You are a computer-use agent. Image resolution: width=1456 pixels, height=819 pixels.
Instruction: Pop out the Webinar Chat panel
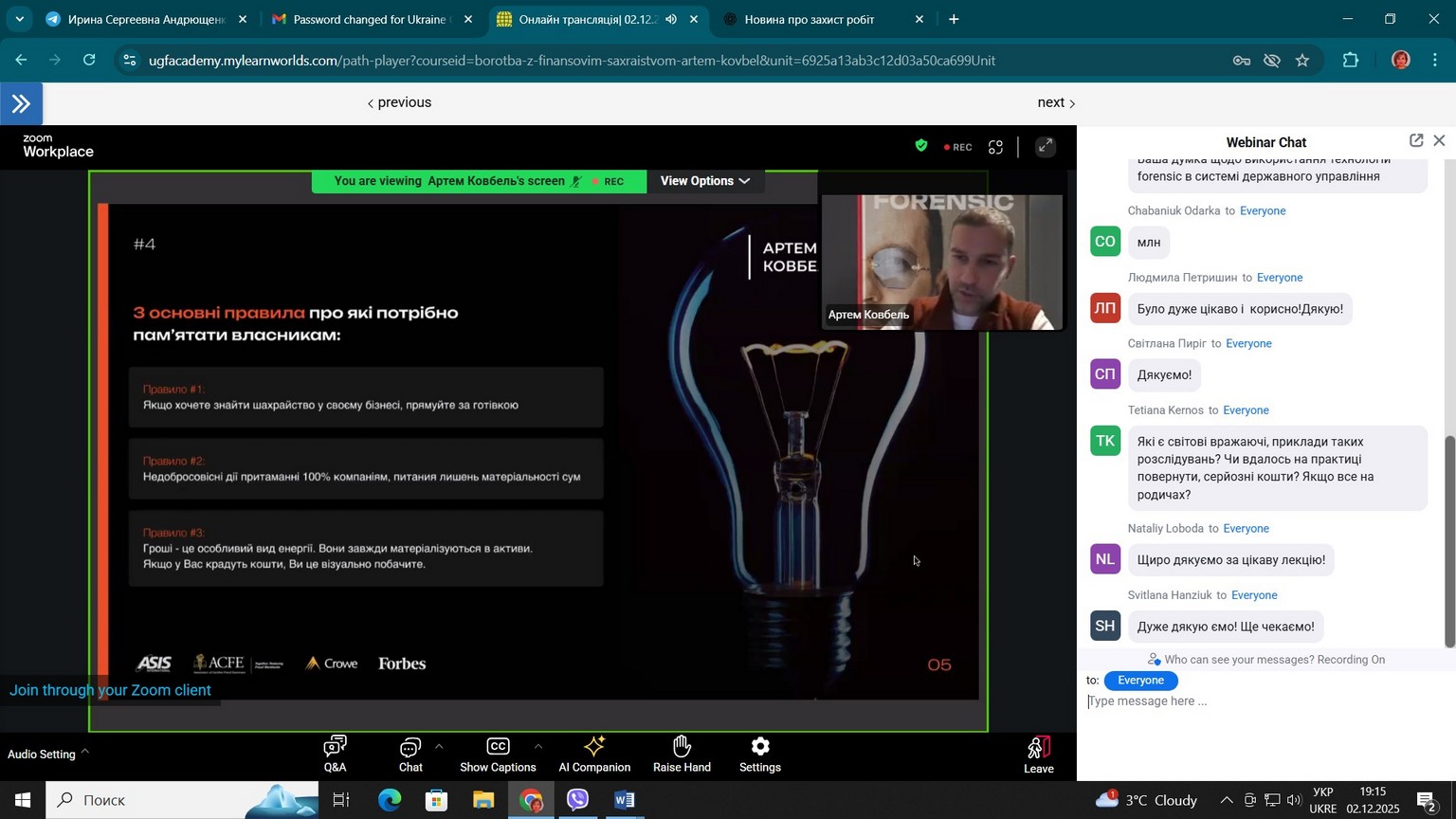(x=1415, y=140)
